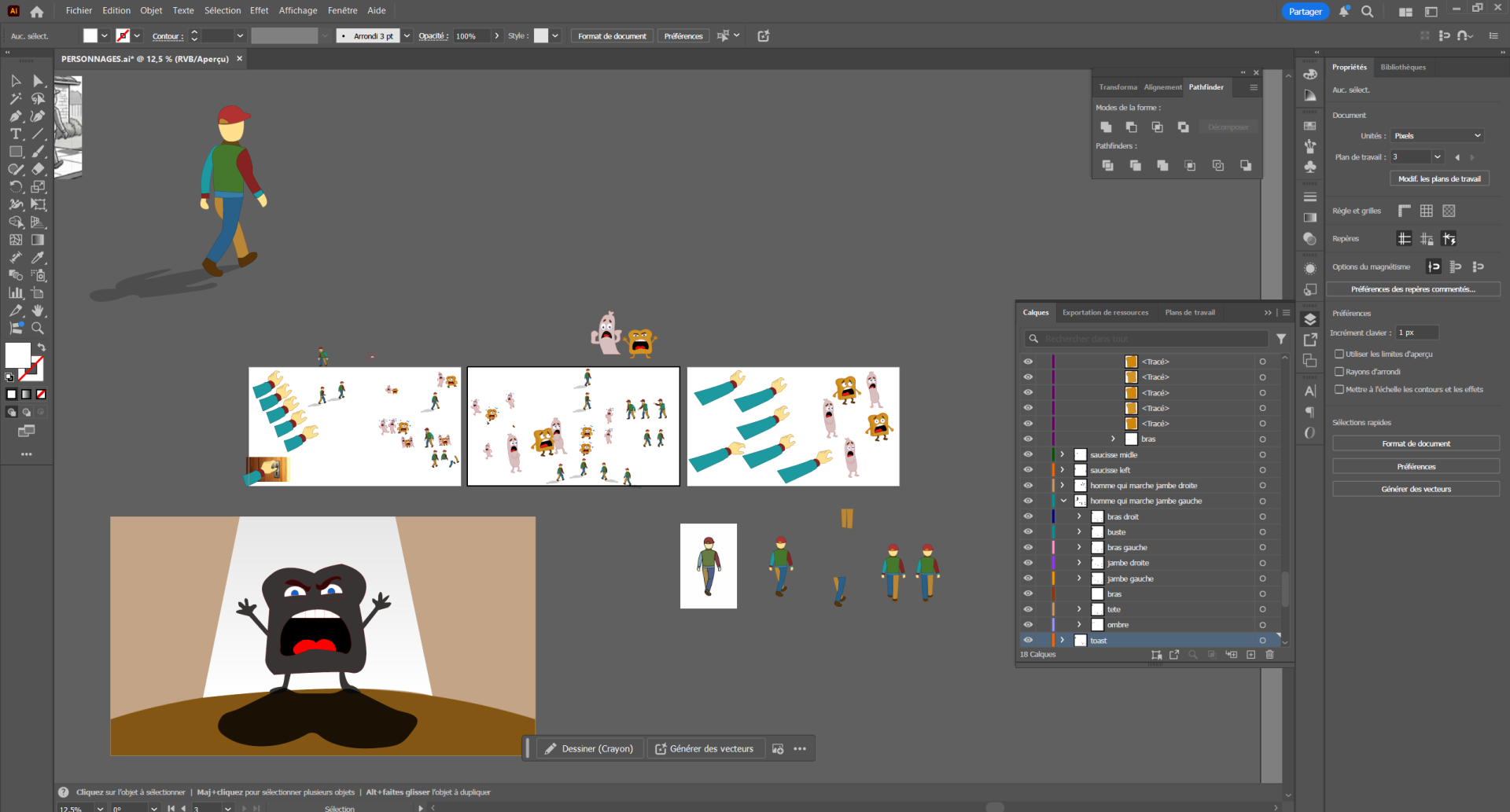Click 'Format de document' in control bar
Screen dimensions: 1510x812
click(x=612, y=36)
